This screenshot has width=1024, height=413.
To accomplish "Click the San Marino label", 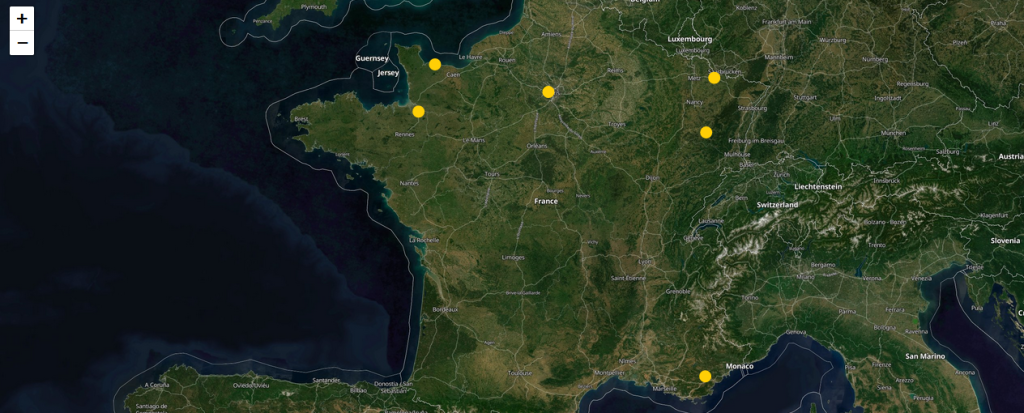I will (x=925, y=356).
